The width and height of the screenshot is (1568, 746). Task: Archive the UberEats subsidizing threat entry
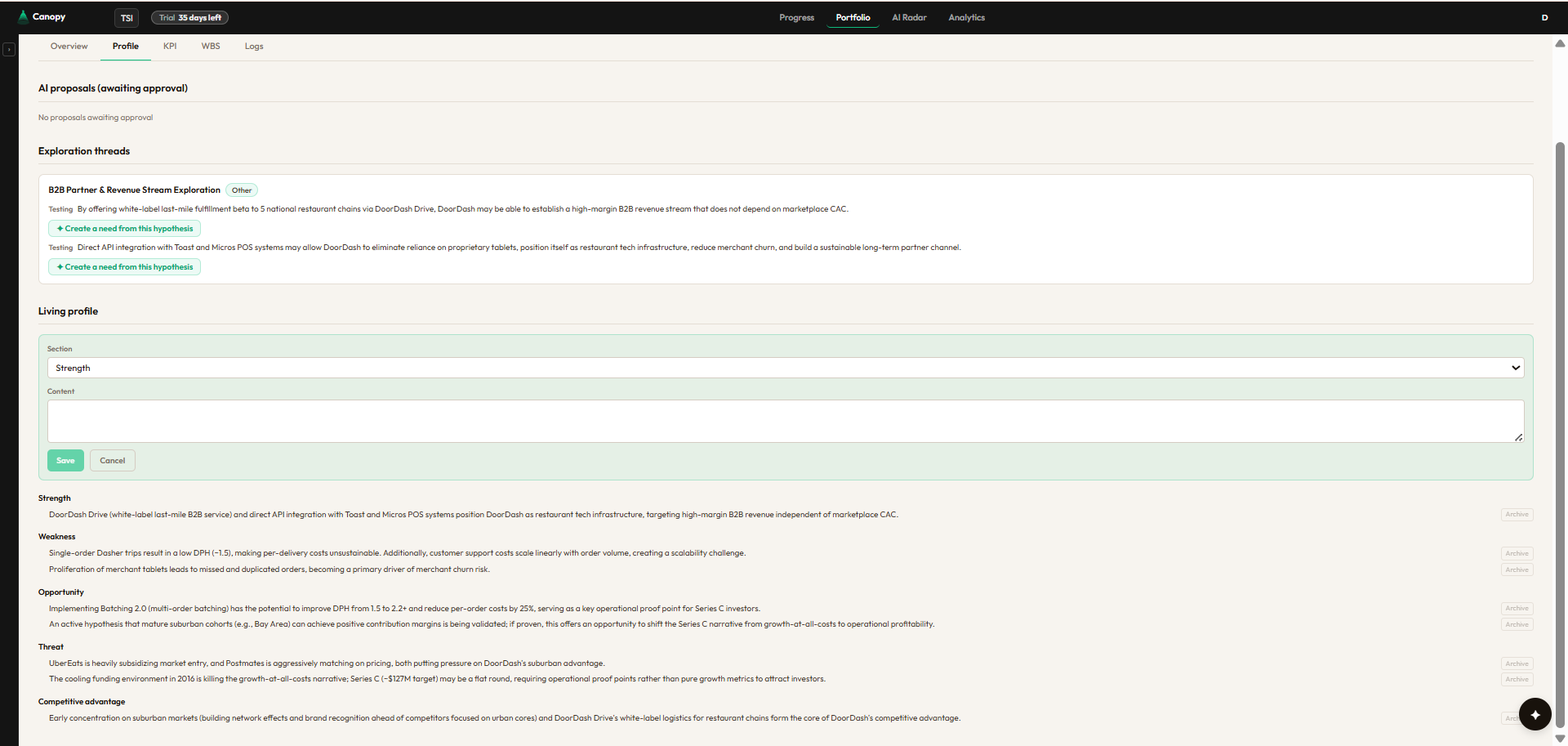(x=1517, y=663)
